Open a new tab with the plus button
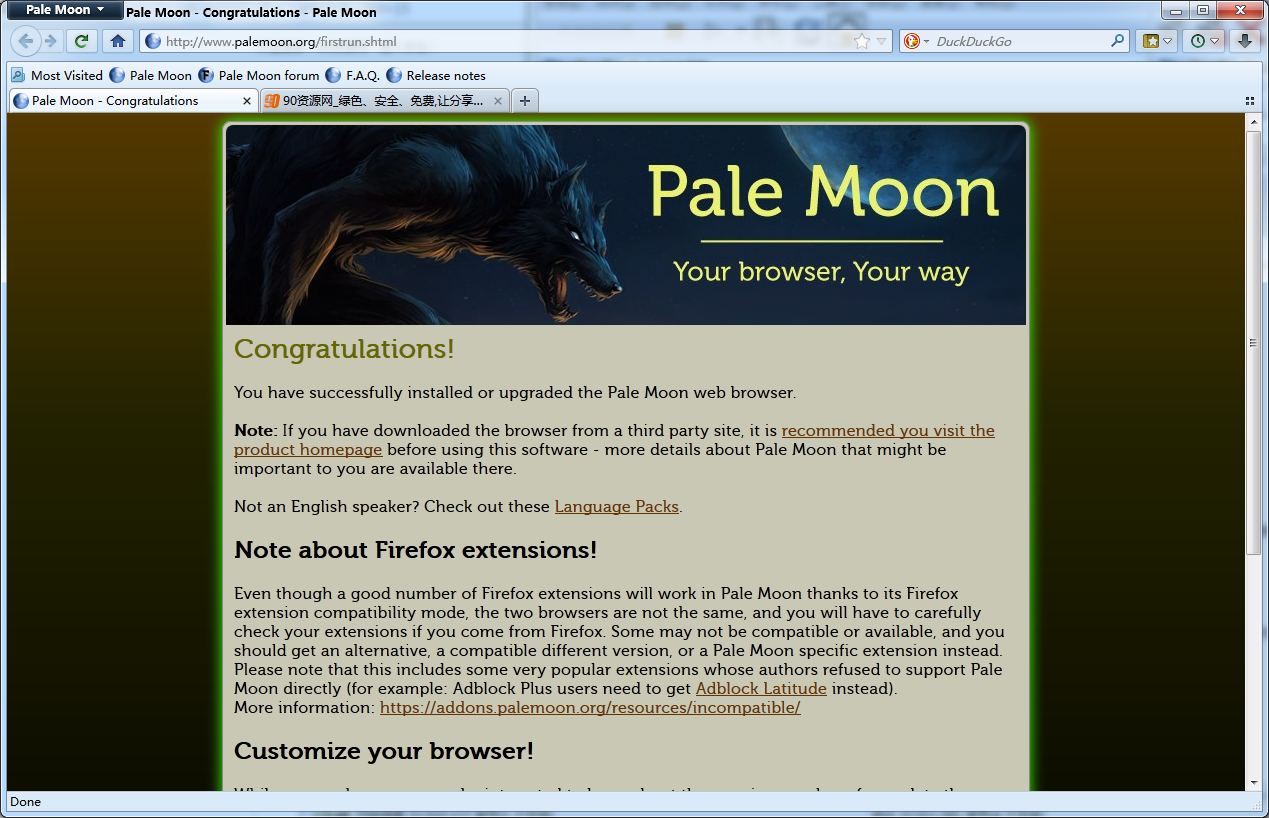The image size is (1269, 818). tap(525, 100)
